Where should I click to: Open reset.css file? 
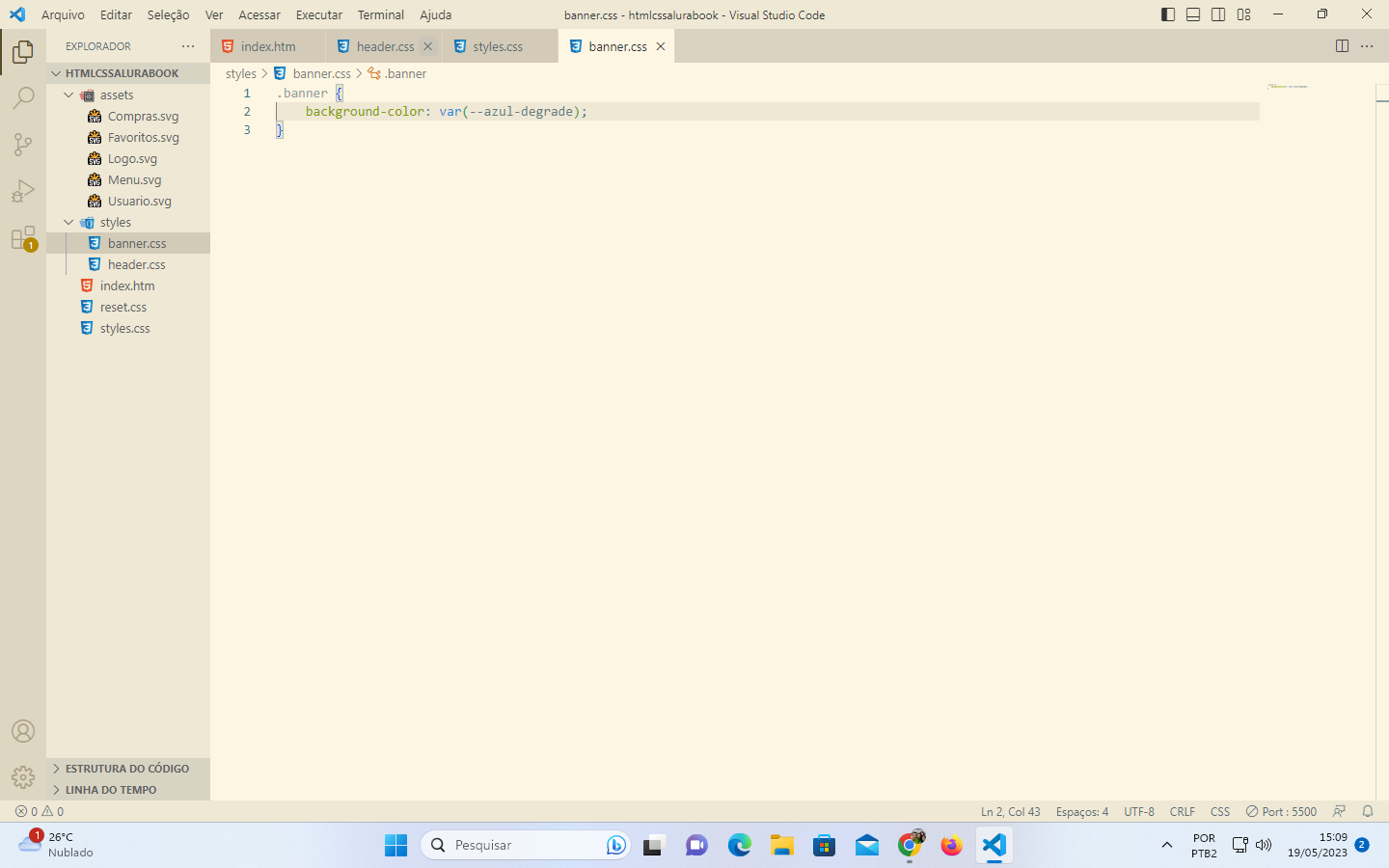tap(128, 307)
